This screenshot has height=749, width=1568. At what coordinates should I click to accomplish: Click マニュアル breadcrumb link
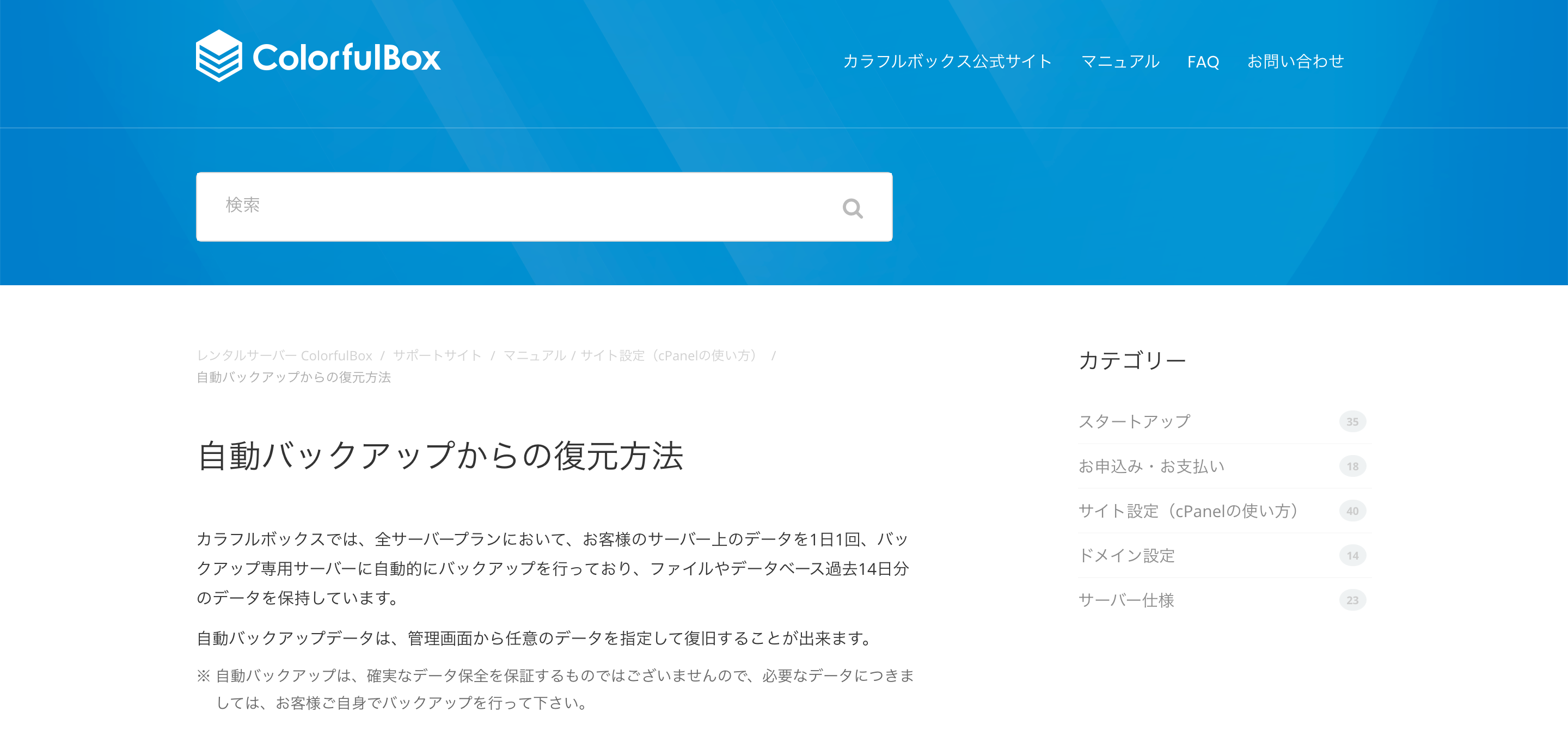534,355
